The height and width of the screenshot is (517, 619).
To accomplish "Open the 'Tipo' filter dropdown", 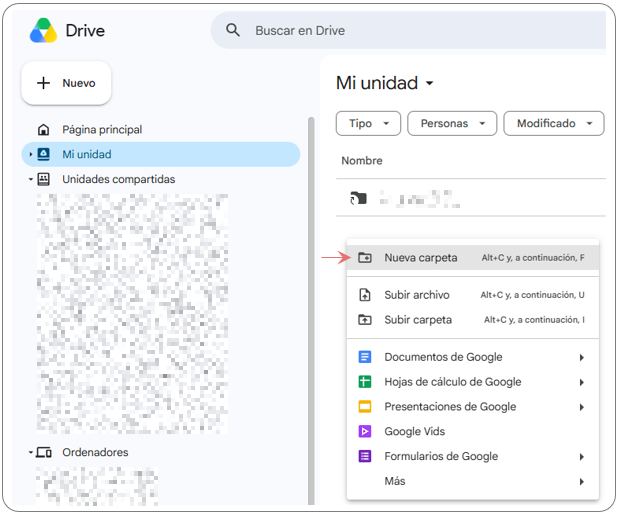I will 368,124.
